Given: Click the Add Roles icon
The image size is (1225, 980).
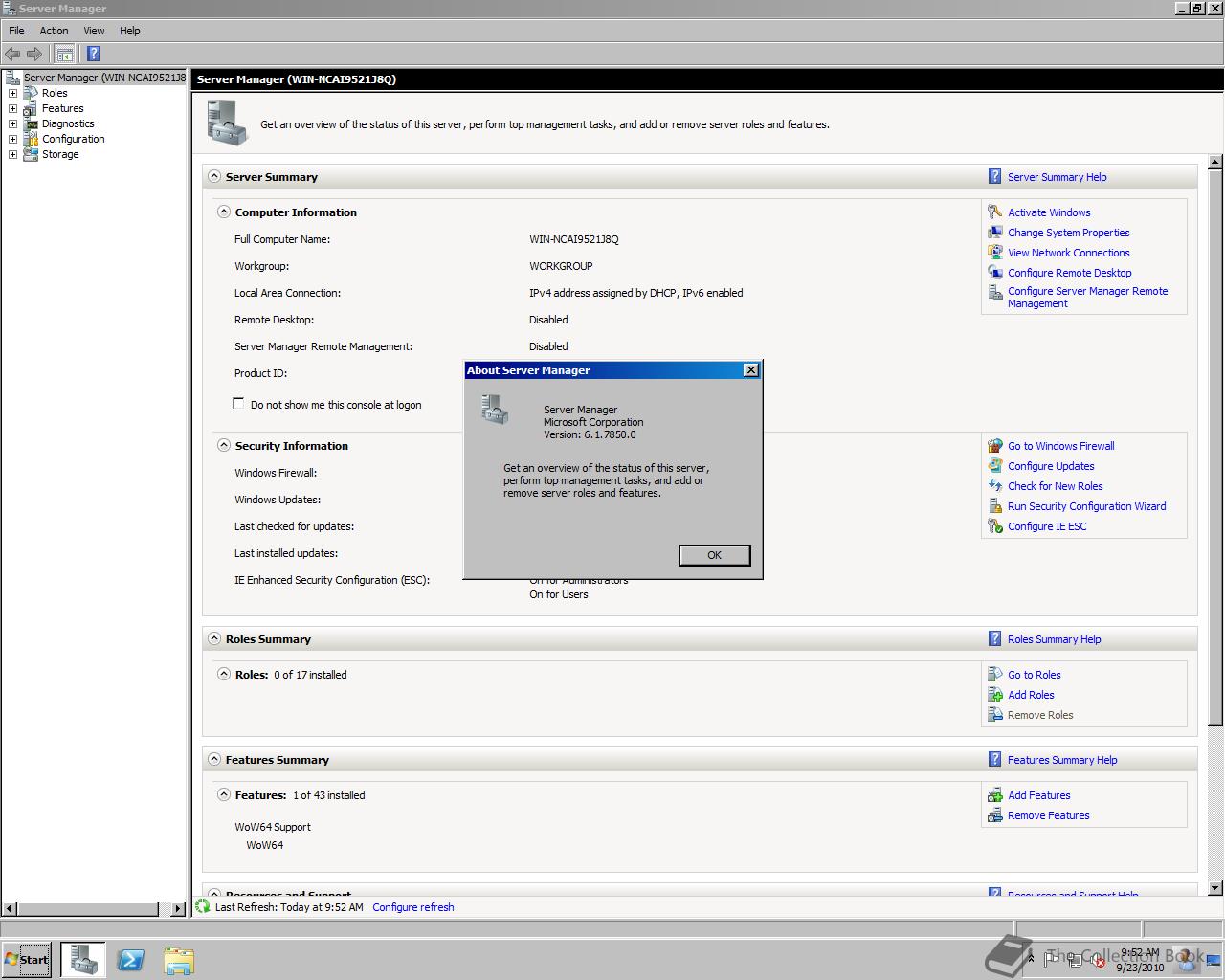Looking at the screenshot, I should tap(995, 695).
